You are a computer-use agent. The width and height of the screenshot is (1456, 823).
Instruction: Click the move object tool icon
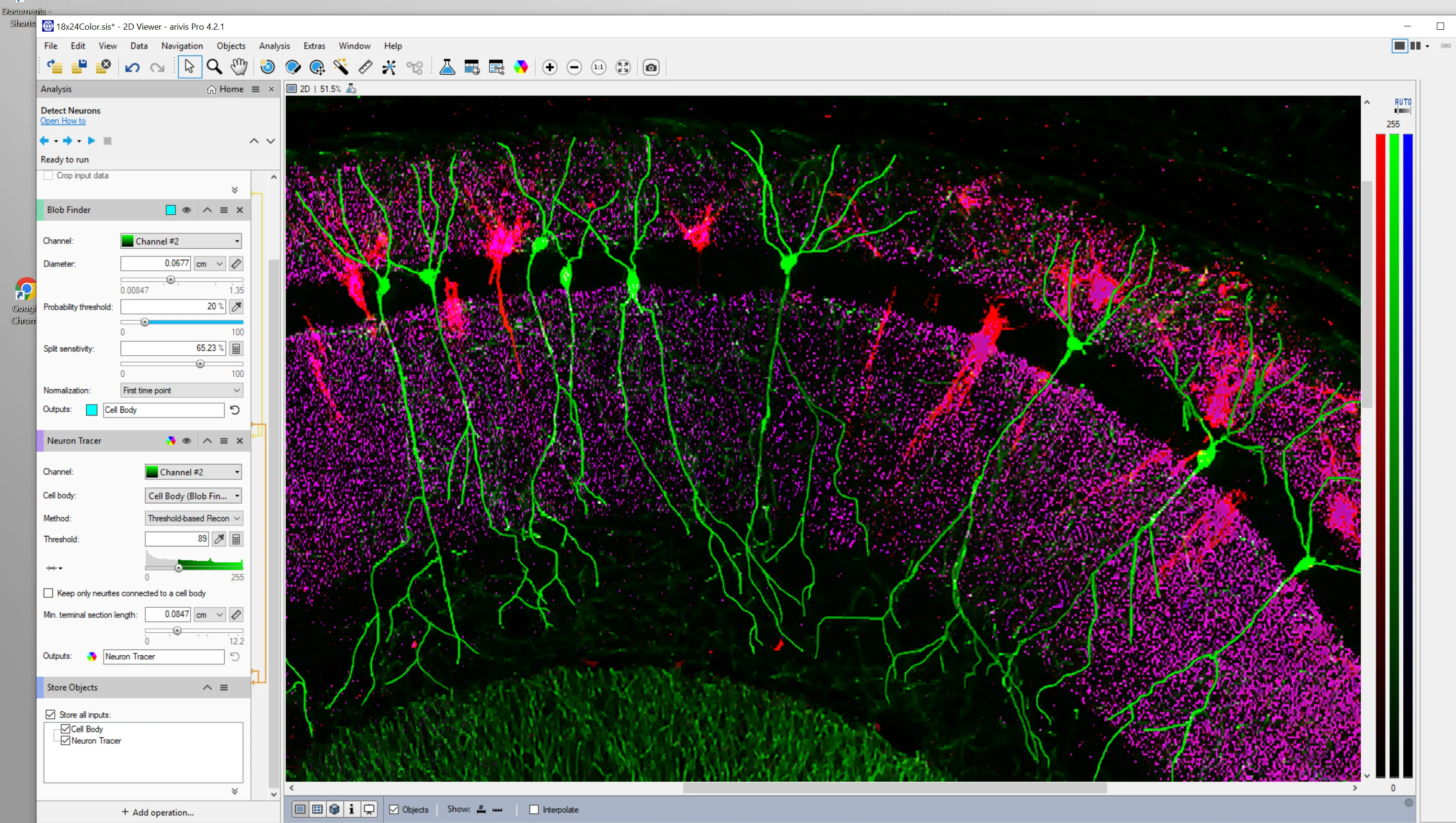pos(317,67)
